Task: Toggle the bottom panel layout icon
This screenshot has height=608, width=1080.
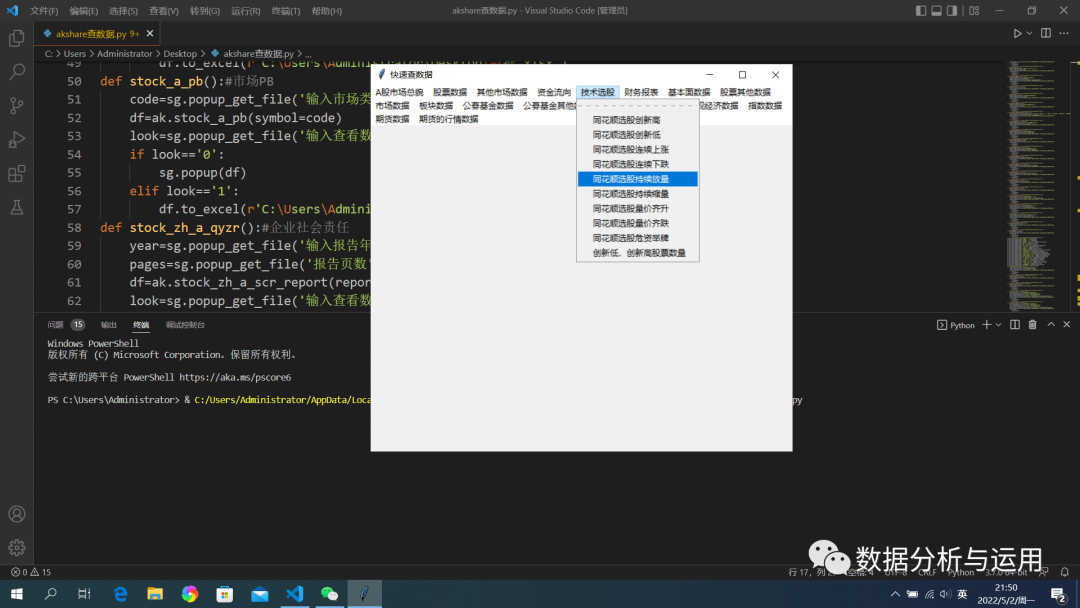Action: (x=937, y=10)
